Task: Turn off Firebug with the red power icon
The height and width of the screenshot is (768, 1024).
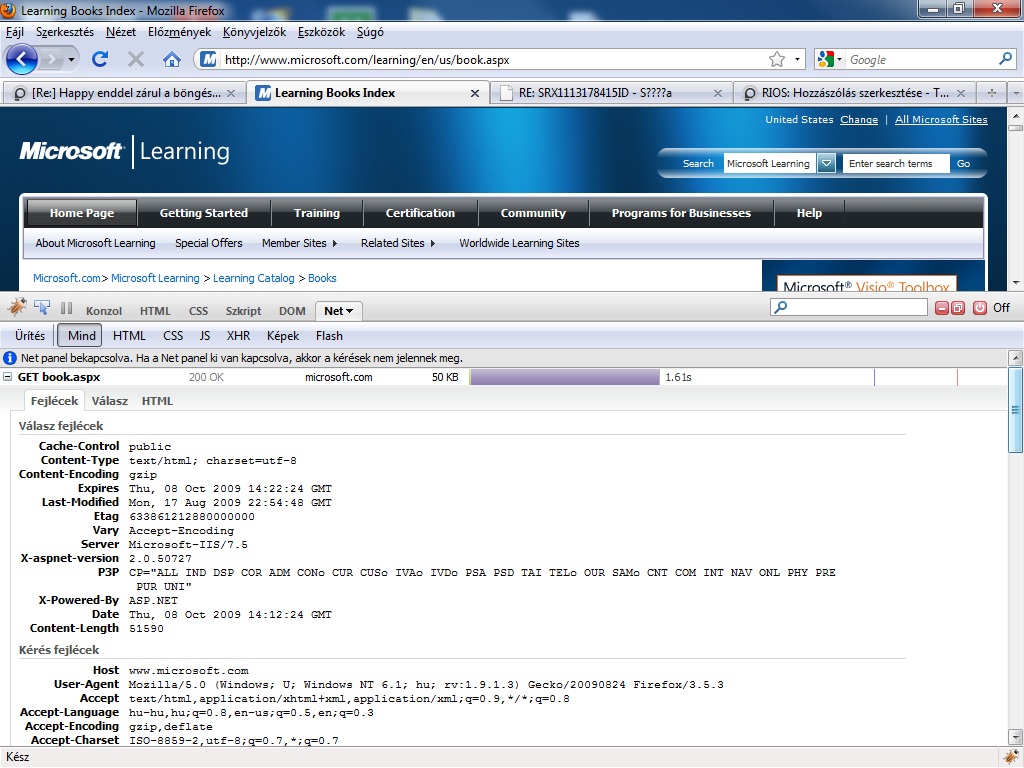Action: point(980,308)
